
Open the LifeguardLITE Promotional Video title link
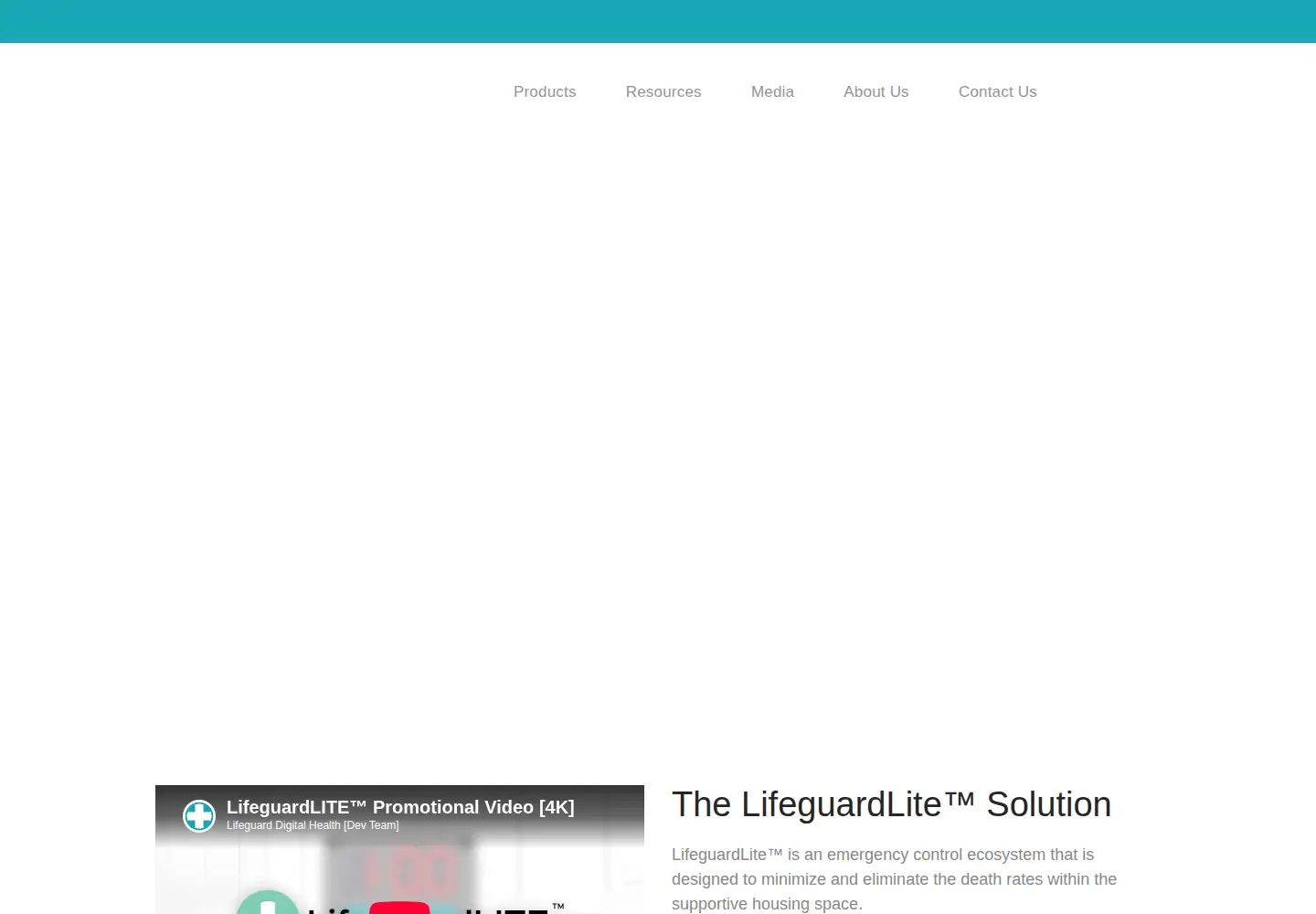[x=400, y=807]
